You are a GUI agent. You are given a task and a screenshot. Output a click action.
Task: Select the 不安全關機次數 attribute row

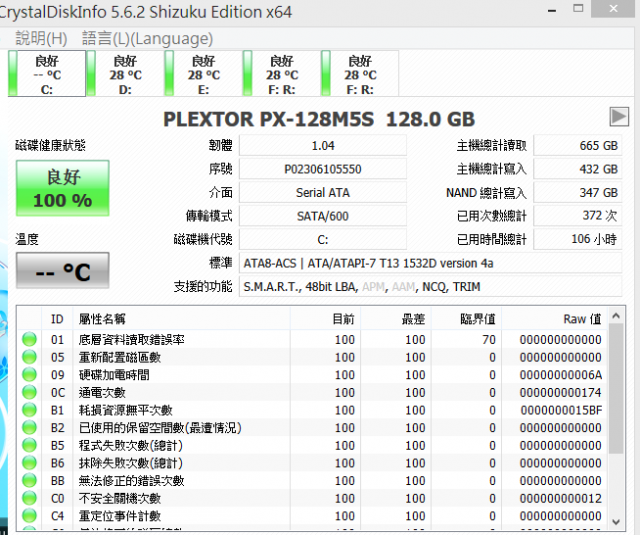(x=313, y=498)
